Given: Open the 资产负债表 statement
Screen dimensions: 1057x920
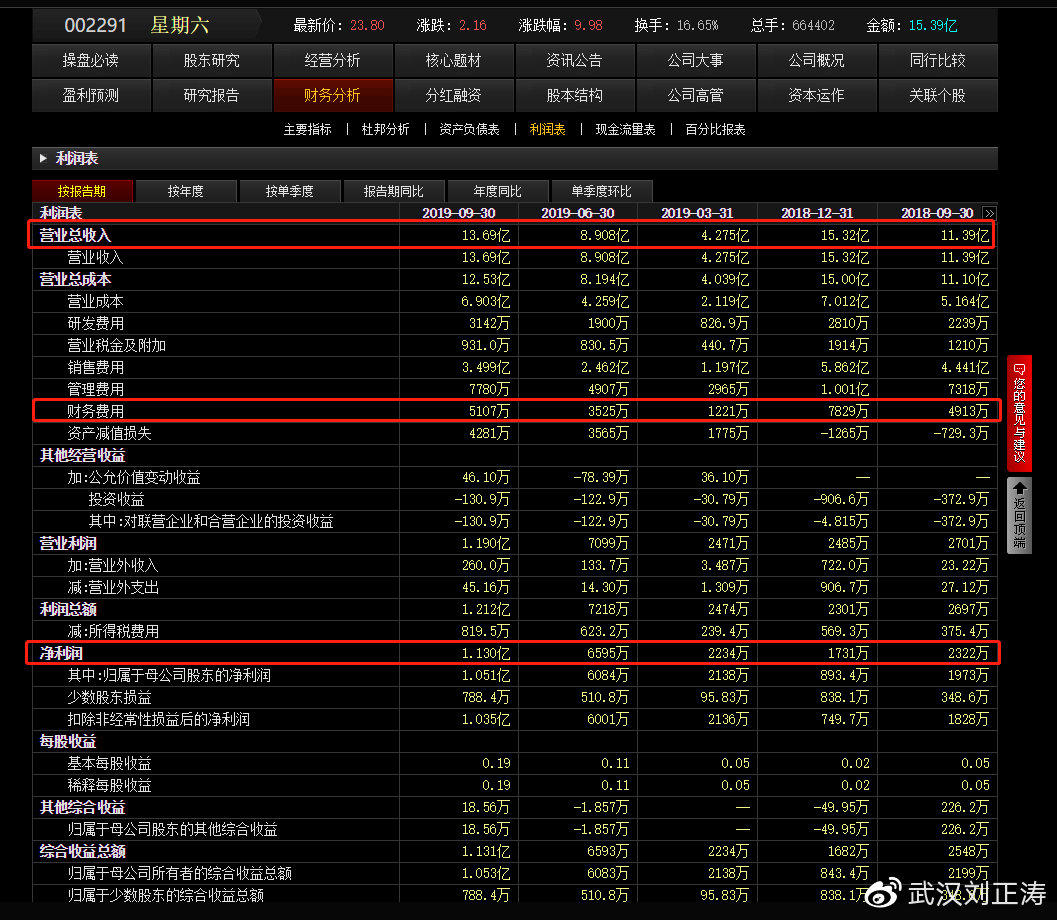Looking at the screenshot, I should coord(469,129).
